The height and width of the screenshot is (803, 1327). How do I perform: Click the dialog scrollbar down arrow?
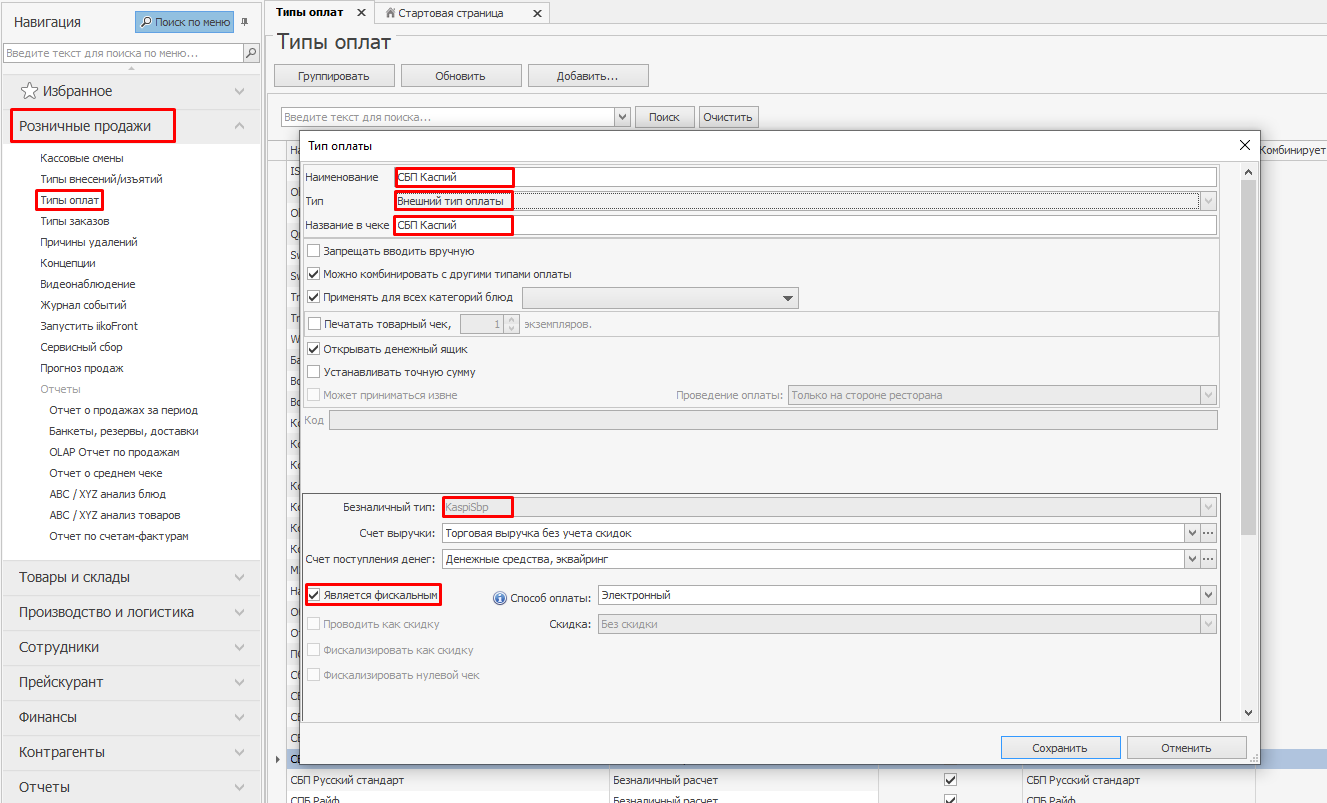[x=1248, y=712]
